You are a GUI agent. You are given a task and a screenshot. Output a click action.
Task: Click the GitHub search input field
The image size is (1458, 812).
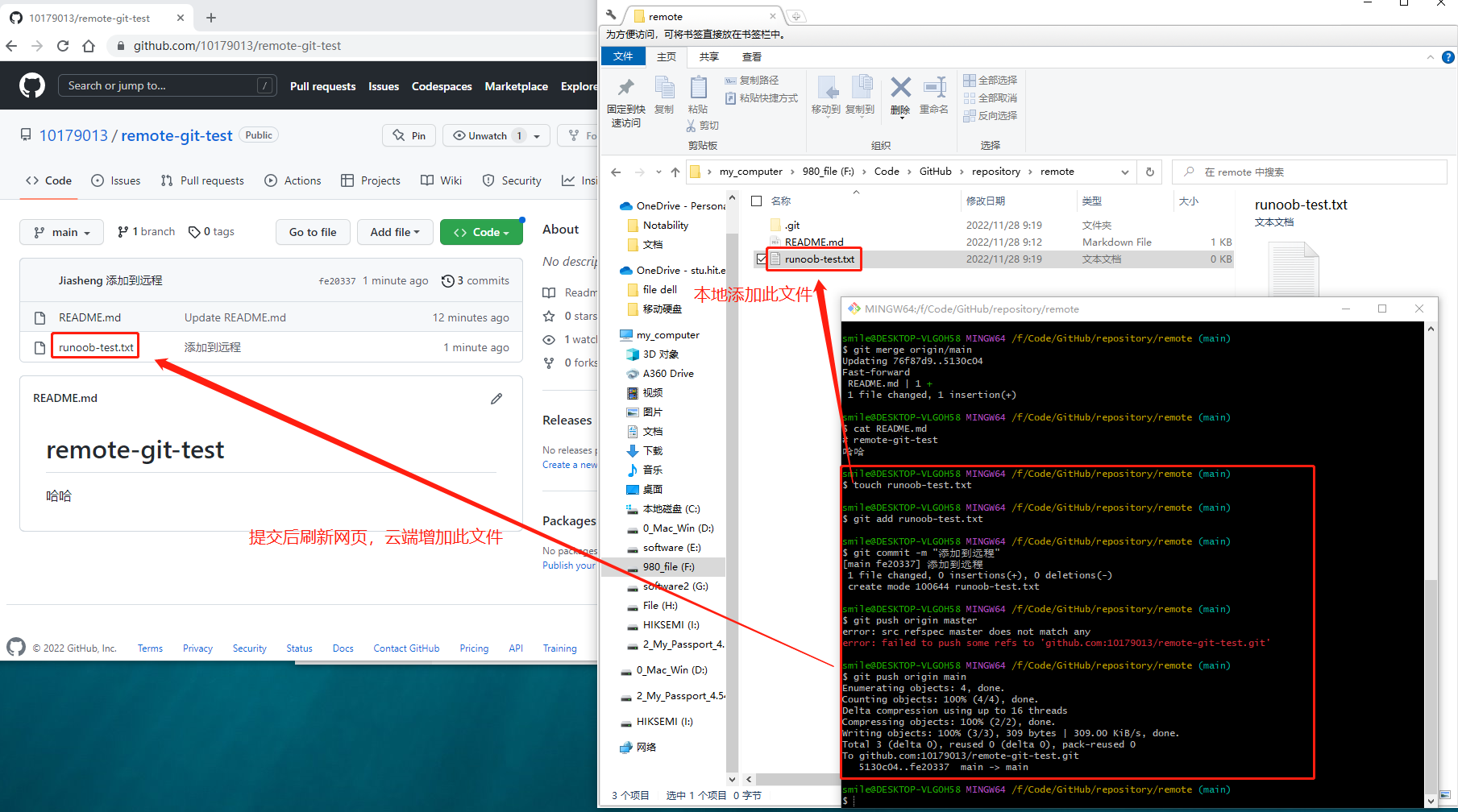pyautogui.click(x=167, y=85)
